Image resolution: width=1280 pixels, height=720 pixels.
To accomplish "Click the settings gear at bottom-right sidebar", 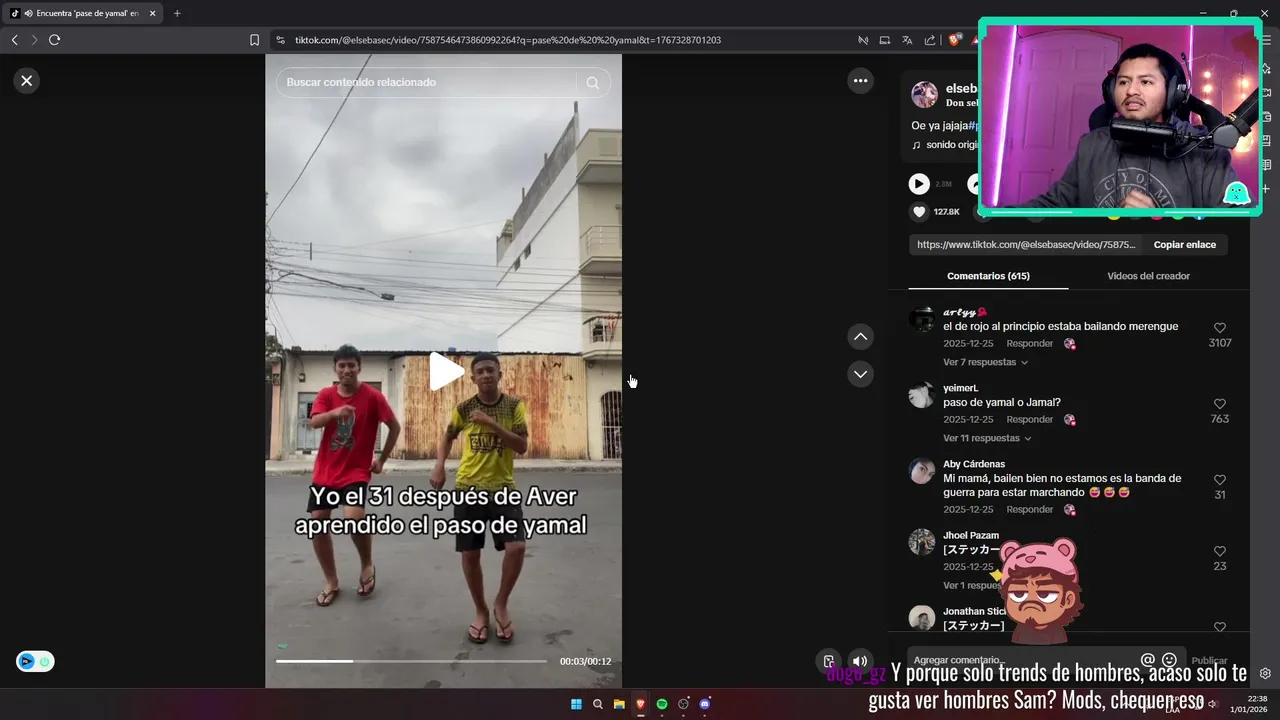I will click(1265, 674).
